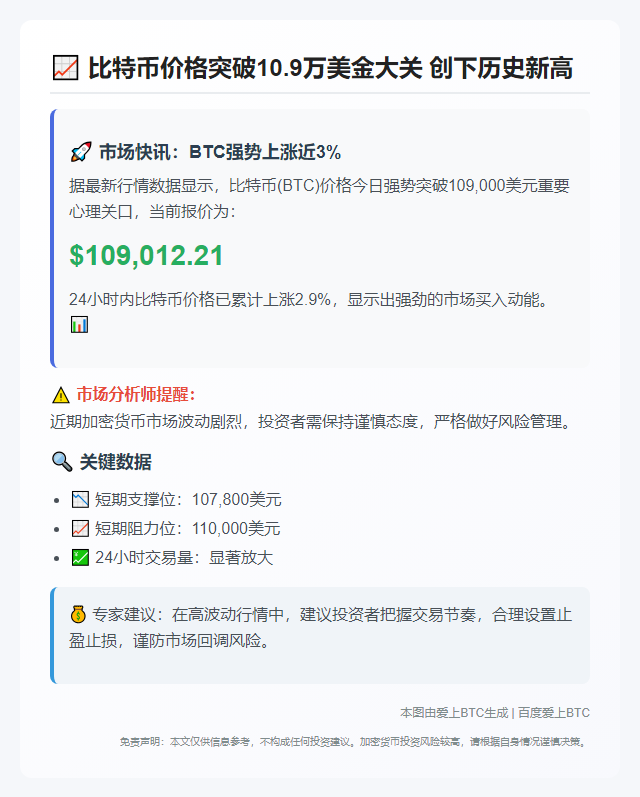The width and height of the screenshot is (640, 797).
Task: Click the rocket emoji before 市场快讯
Action: tap(80, 152)
